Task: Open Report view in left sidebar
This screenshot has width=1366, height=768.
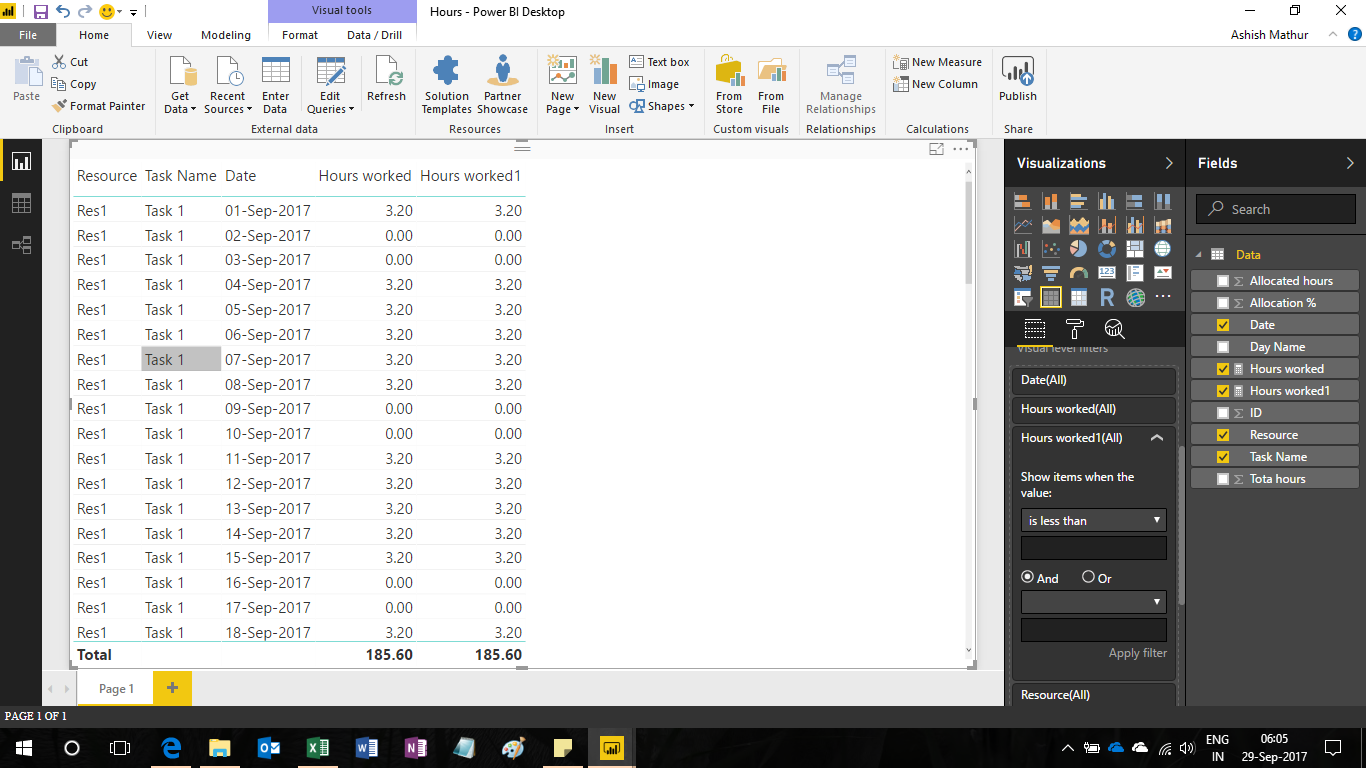Action: [x=21, y=161]
